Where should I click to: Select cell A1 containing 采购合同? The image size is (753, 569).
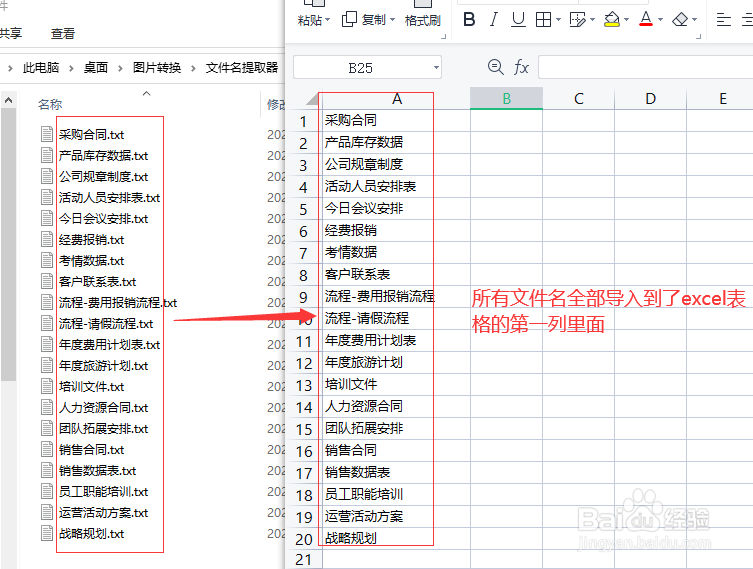click(396, 121)
